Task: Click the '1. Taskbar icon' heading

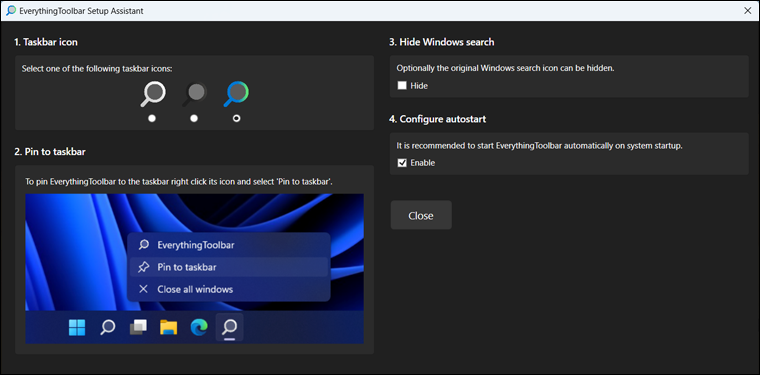Action: pos(46,42)
